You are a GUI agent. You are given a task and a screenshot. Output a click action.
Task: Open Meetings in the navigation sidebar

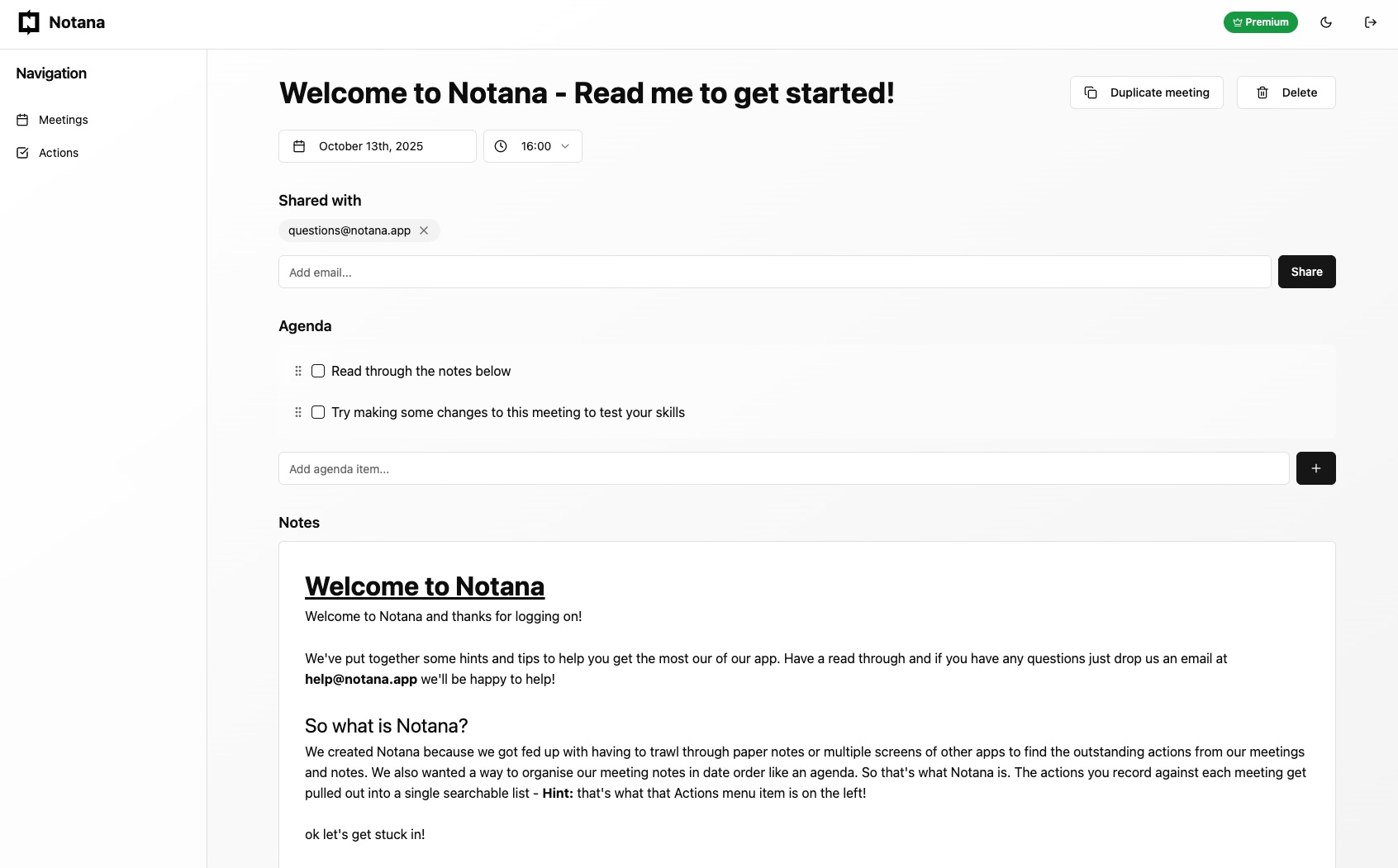pyautogui.click(x=63, y=120)
